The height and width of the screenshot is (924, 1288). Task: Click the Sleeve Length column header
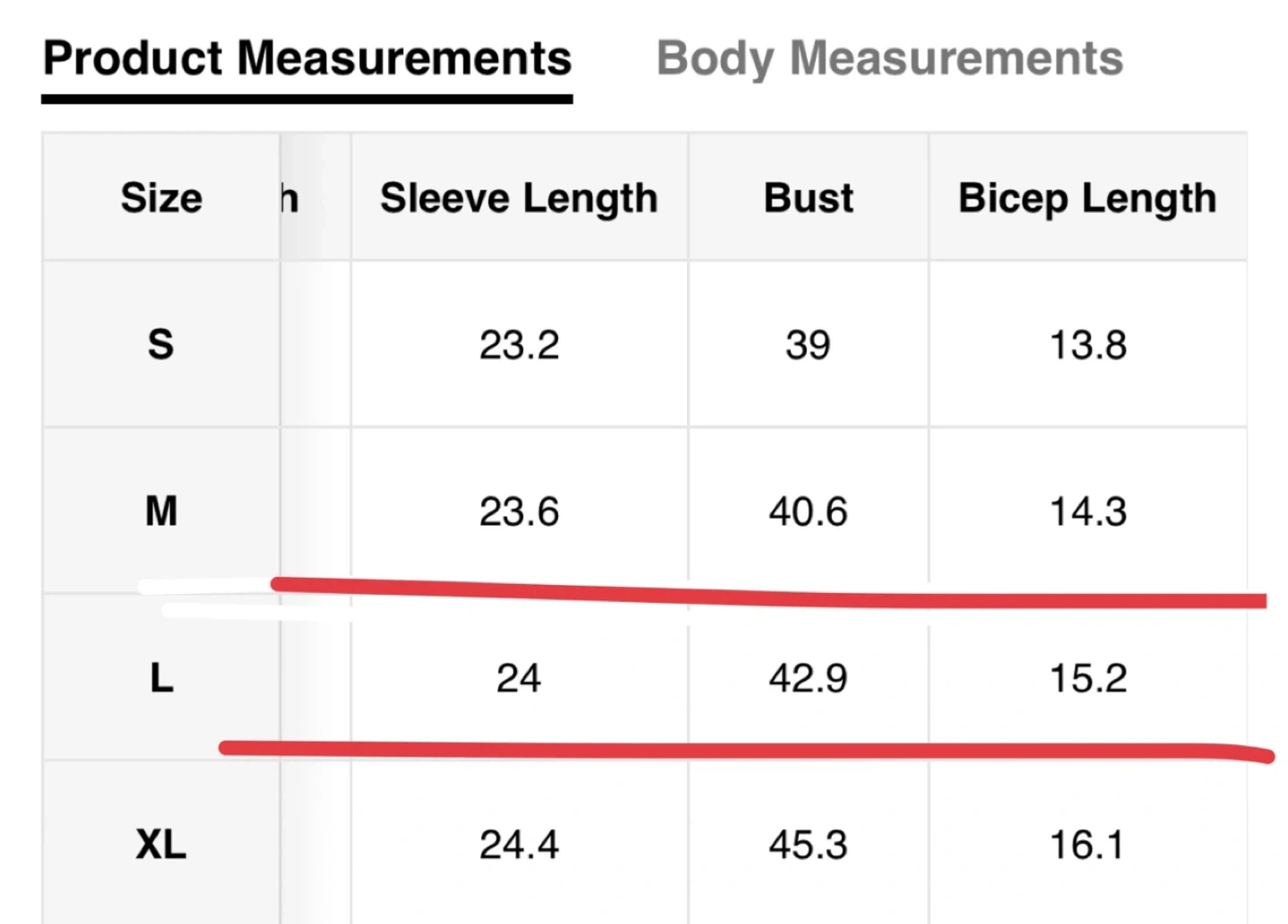[x=519, y=199]
